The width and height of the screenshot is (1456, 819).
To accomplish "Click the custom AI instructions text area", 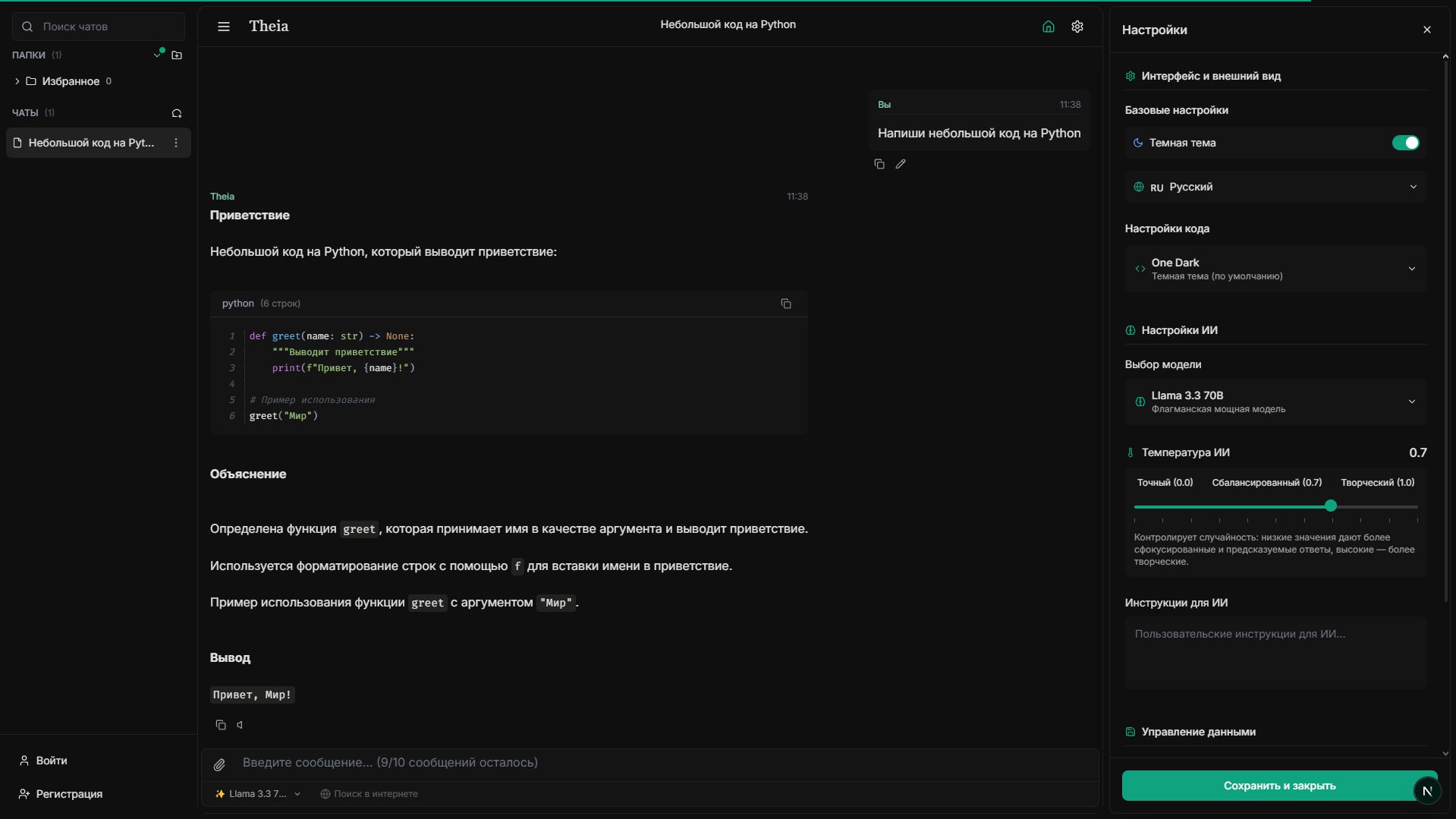I will point(1275,652).
